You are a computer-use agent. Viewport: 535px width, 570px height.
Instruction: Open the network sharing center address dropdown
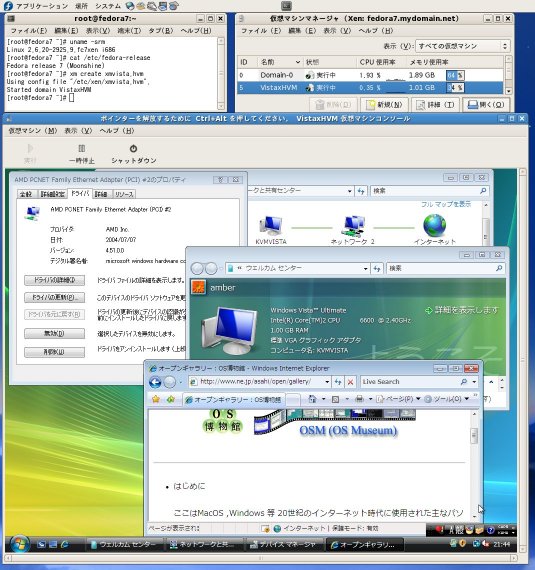[x=350, y=191]
